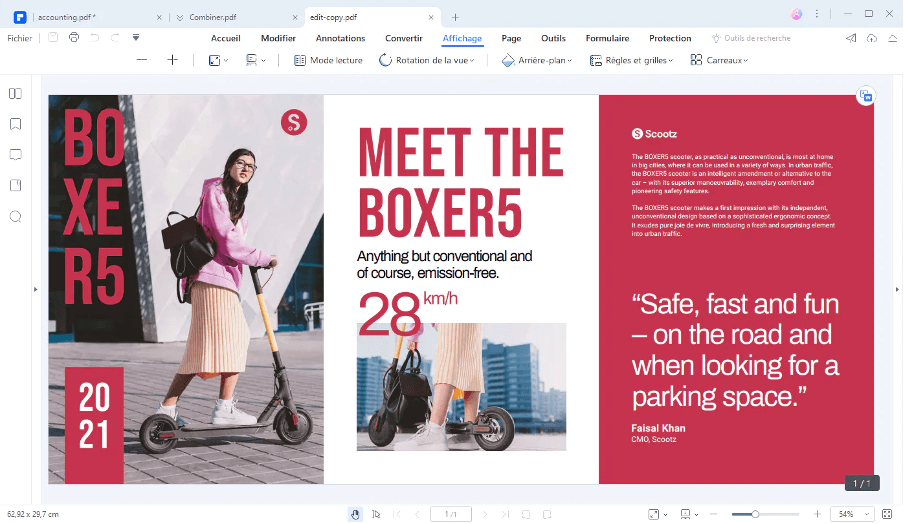Open the comments panel icon
904x524 pixels.
[15, 155]
